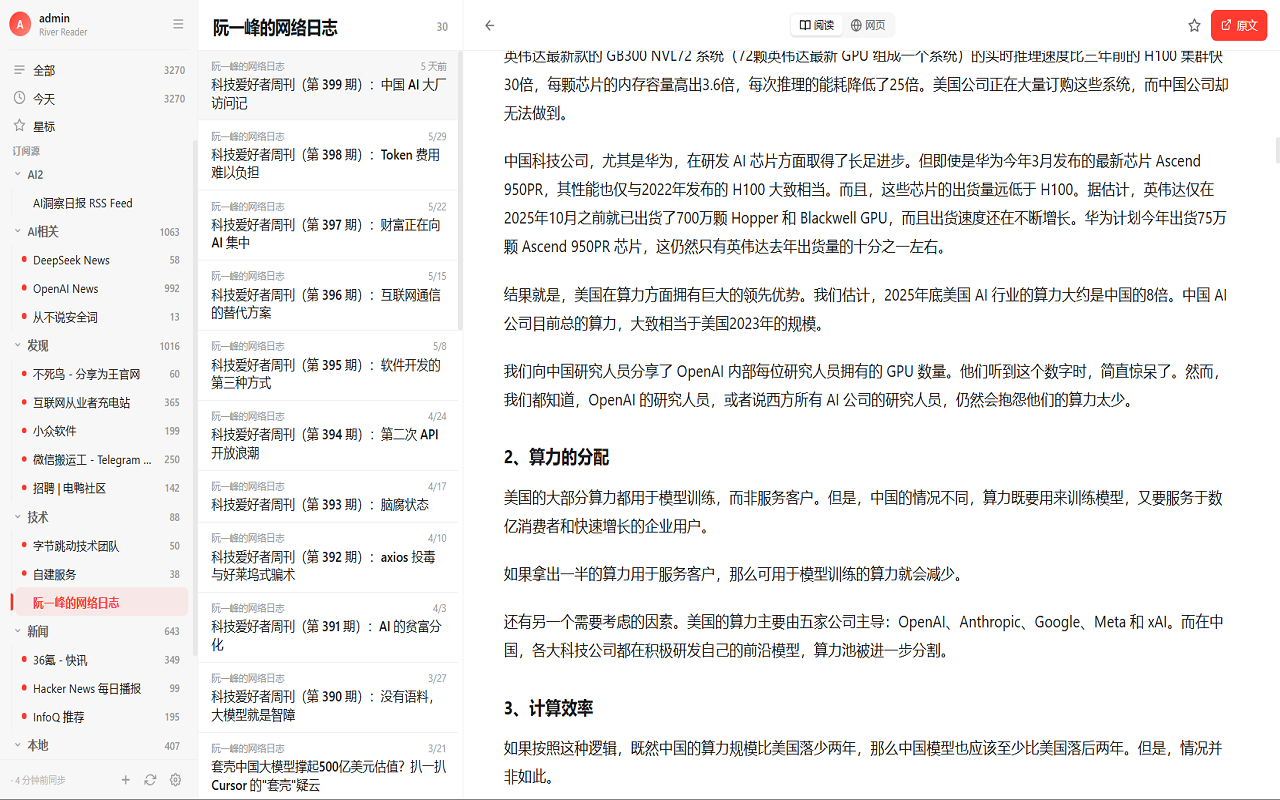Image resolution: width=1280 pixels, height=800 pixels.
Task: Open the original article via 原文 button
Action: [1239, 25]
